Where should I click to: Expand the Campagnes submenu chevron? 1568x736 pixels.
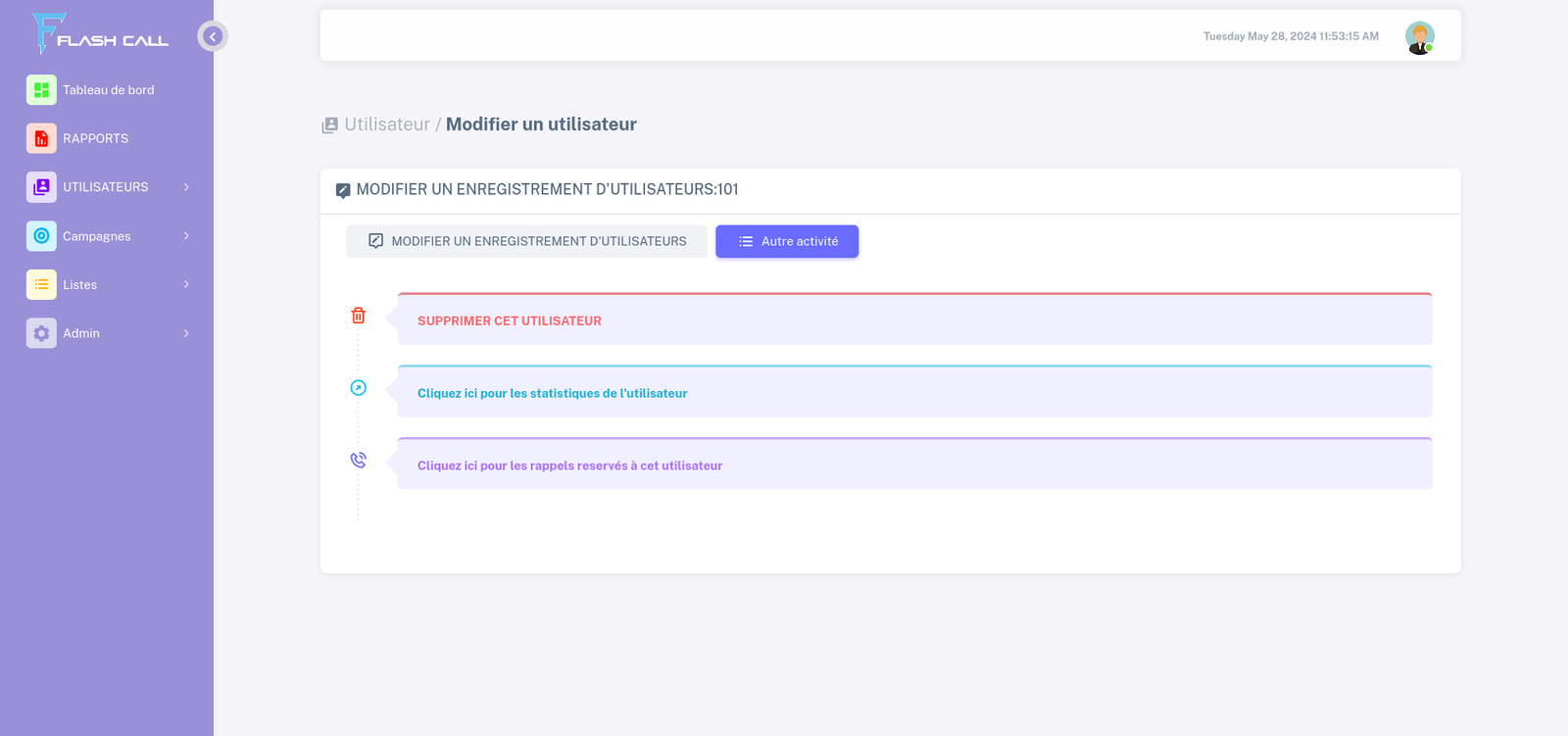(186, 236)
